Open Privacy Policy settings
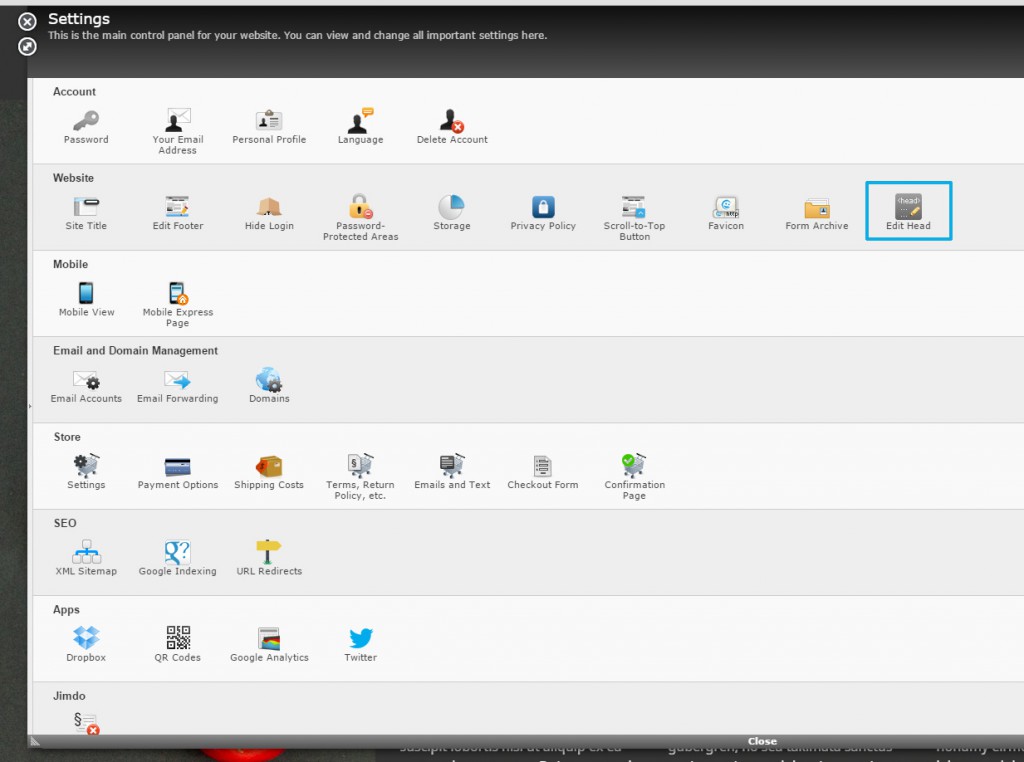Image resolution: width=1024 pixels, height=762 pixels. [543, 208]
